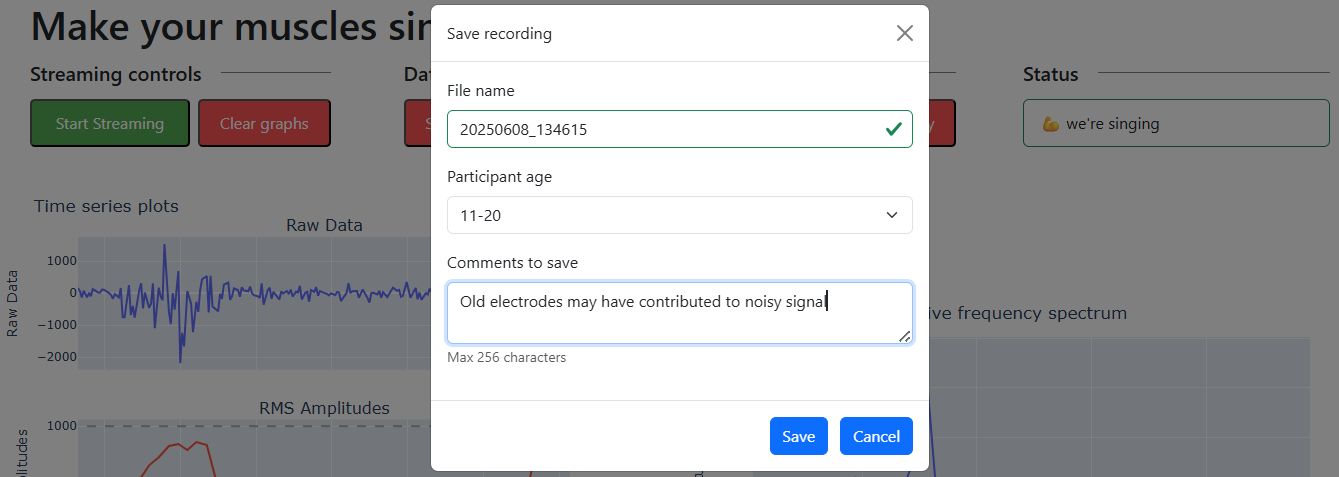Click the Raw Data time series plot
Viewport: 1339px width, 477px height.
250,300
